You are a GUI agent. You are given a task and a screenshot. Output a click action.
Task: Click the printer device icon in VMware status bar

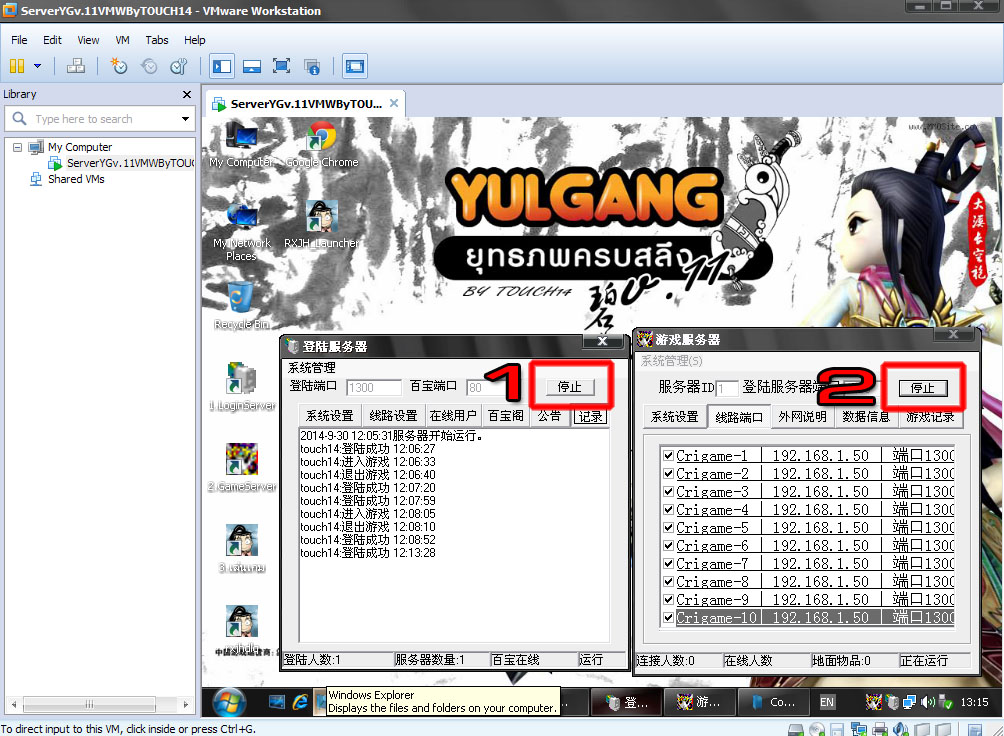[879, 729]
